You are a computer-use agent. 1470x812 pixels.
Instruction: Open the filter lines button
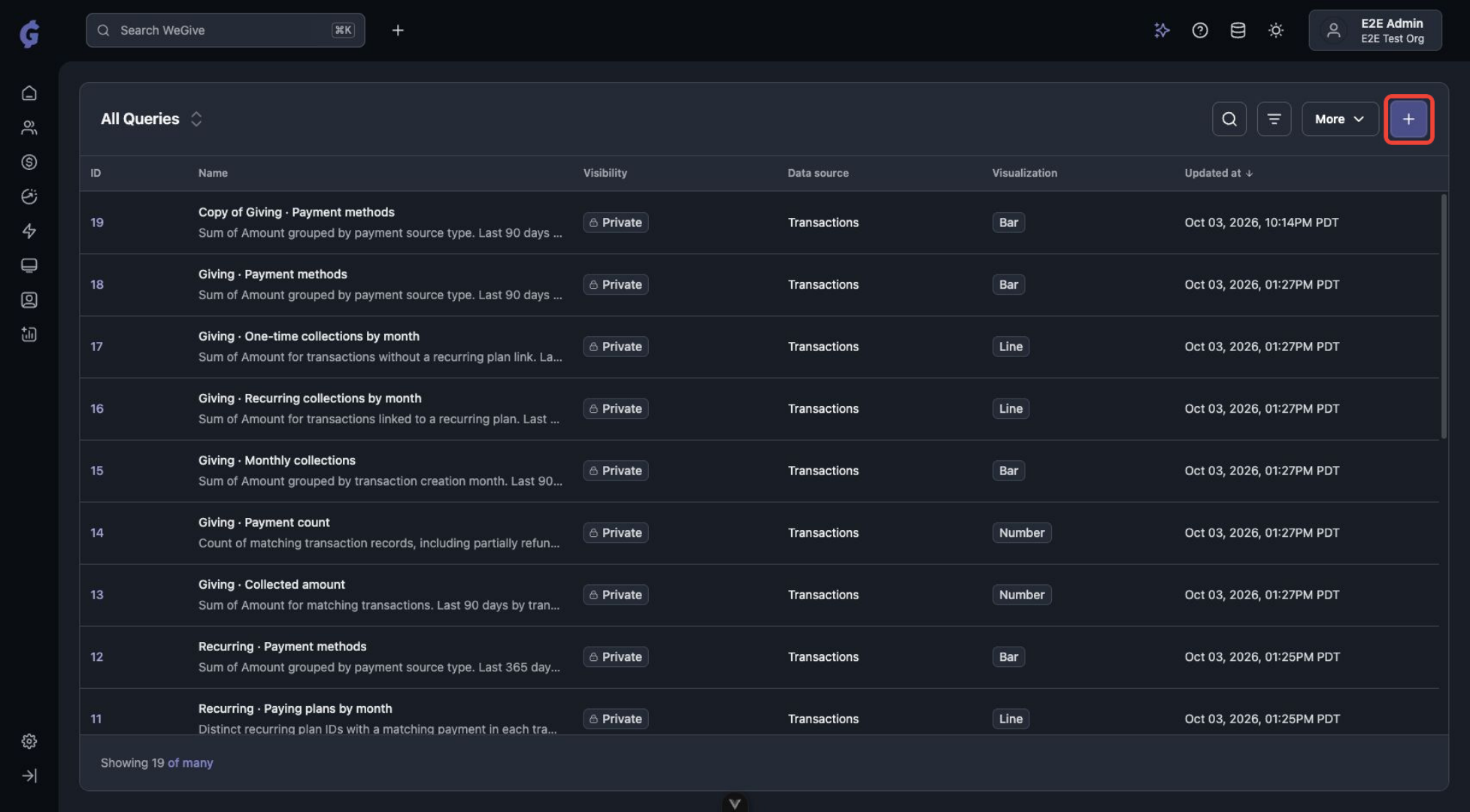pos(1274,119)
